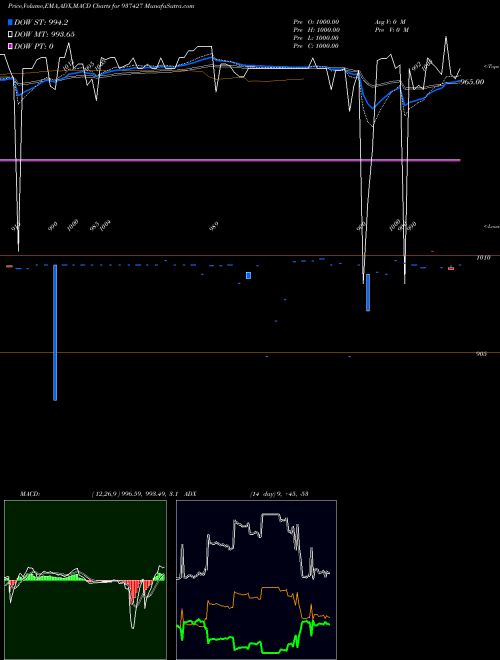Click the 'Pre O: 1000.00' value
500x660 pixels.
pyautogui.click(x=316, y=22)
